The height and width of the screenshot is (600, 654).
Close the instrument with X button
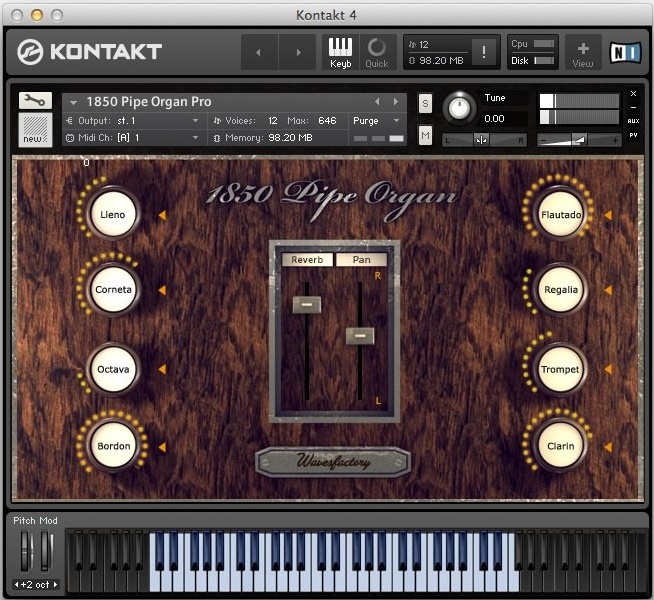click(x=633, y=93)
